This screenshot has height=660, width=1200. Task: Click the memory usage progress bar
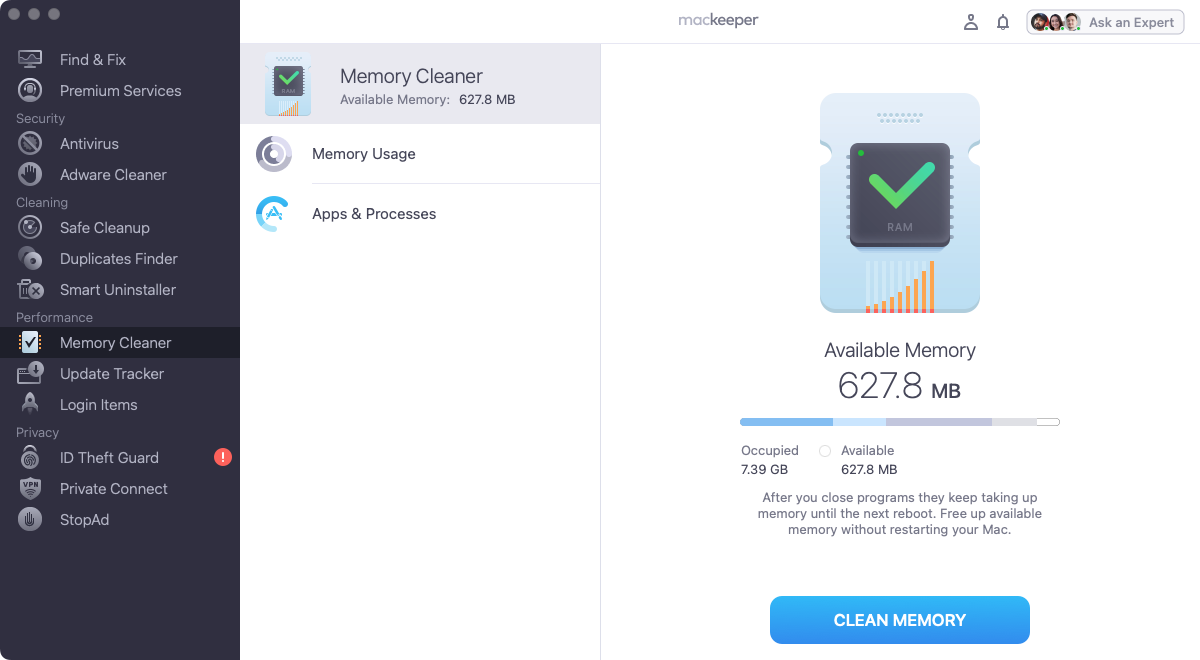pos(898,421)
